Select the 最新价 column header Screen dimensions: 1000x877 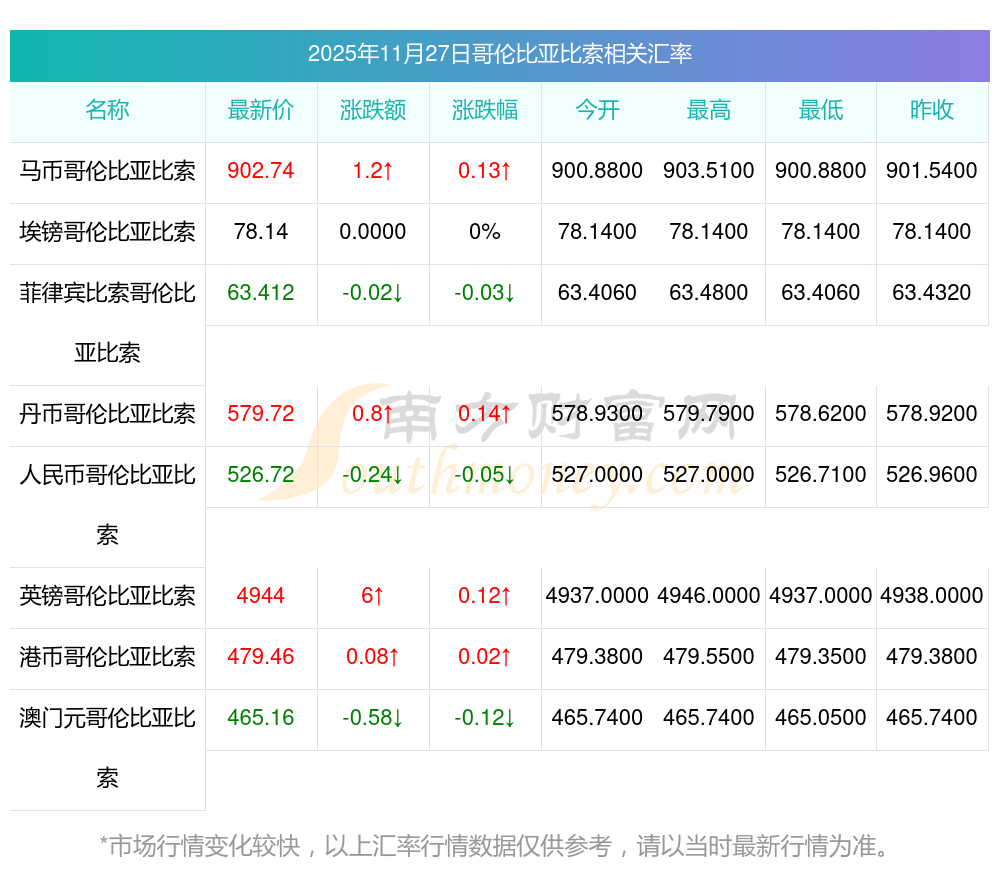click(x=261, y=111)
